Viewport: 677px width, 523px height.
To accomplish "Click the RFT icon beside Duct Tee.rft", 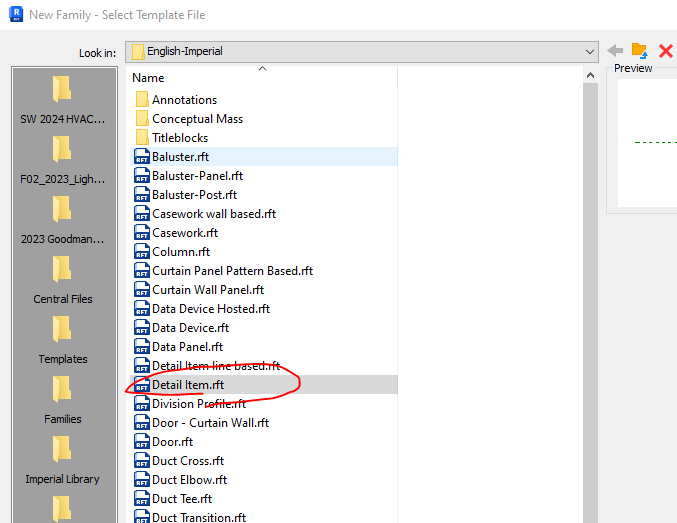I will click(142, 499).
